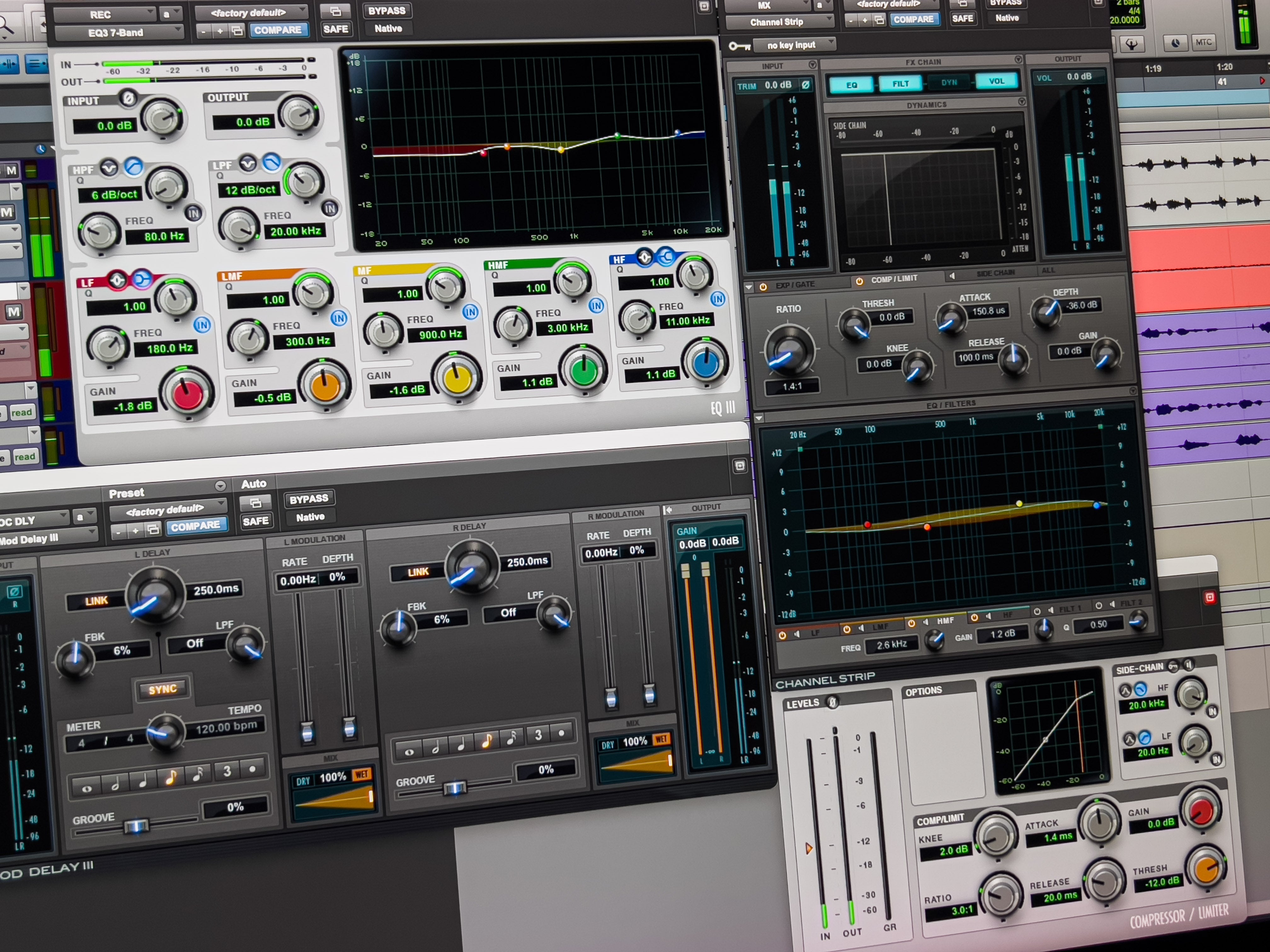This screenshot has width=1270, height=952.
Task: Toggle the EQ3 input phase invert button
Action: [129, 98]
